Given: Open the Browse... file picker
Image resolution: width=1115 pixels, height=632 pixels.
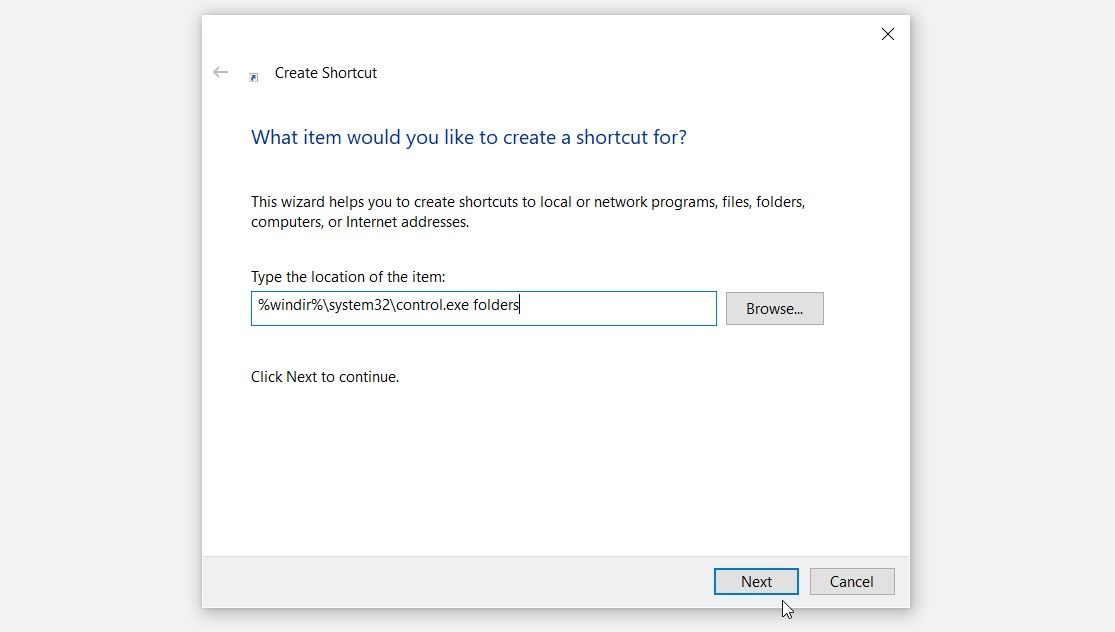Looking at the screenshot, I should (x=774, y=309).
